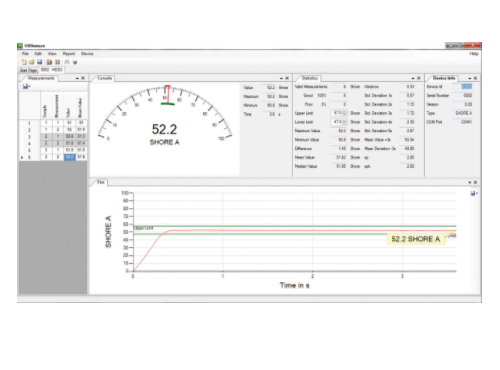Click Show beside Median Value statistic
The width and height of the screenshot is (500, 370).
(x=355, y=166)
